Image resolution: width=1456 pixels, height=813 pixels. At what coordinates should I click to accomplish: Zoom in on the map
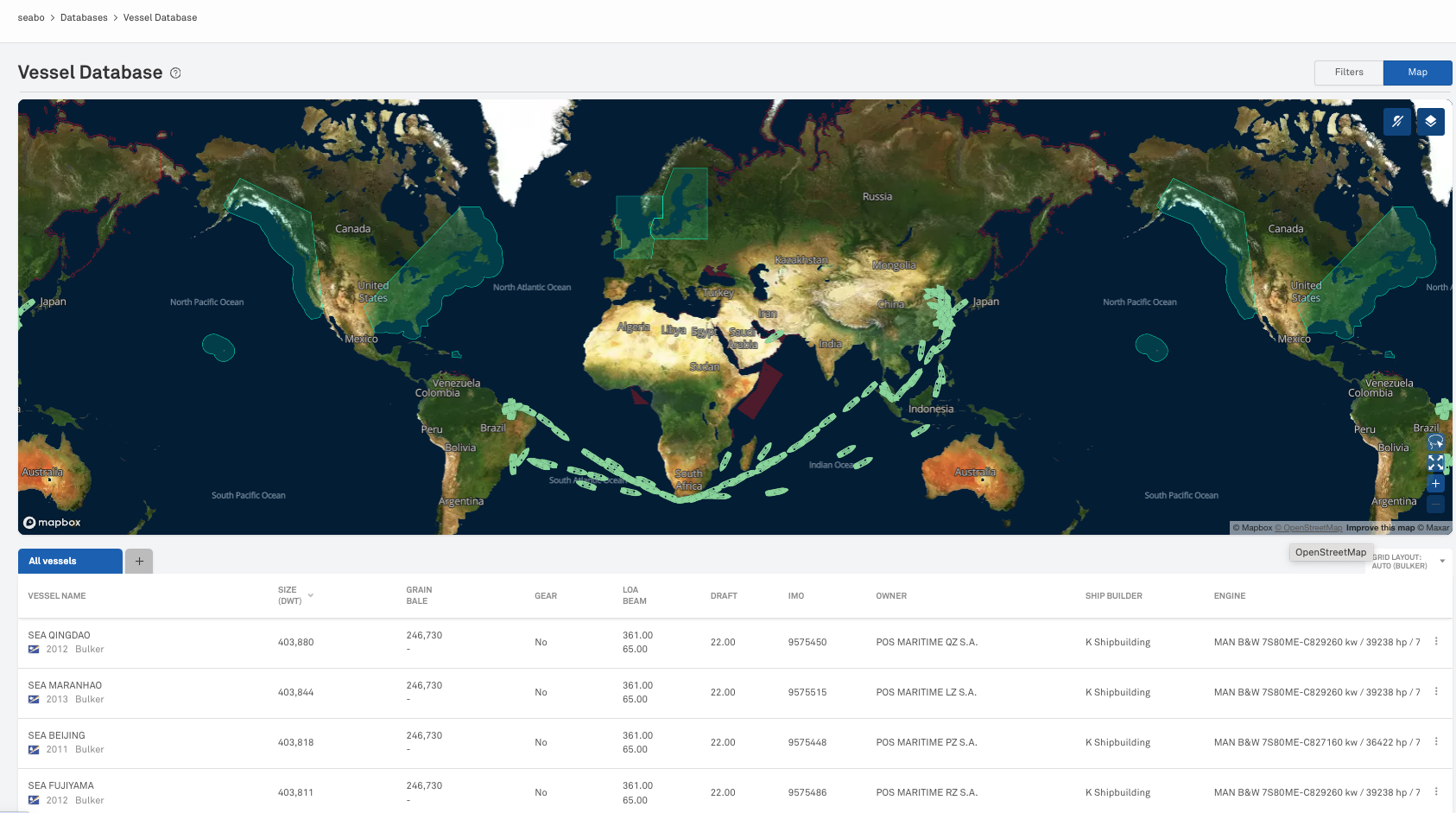point(1435,484)
